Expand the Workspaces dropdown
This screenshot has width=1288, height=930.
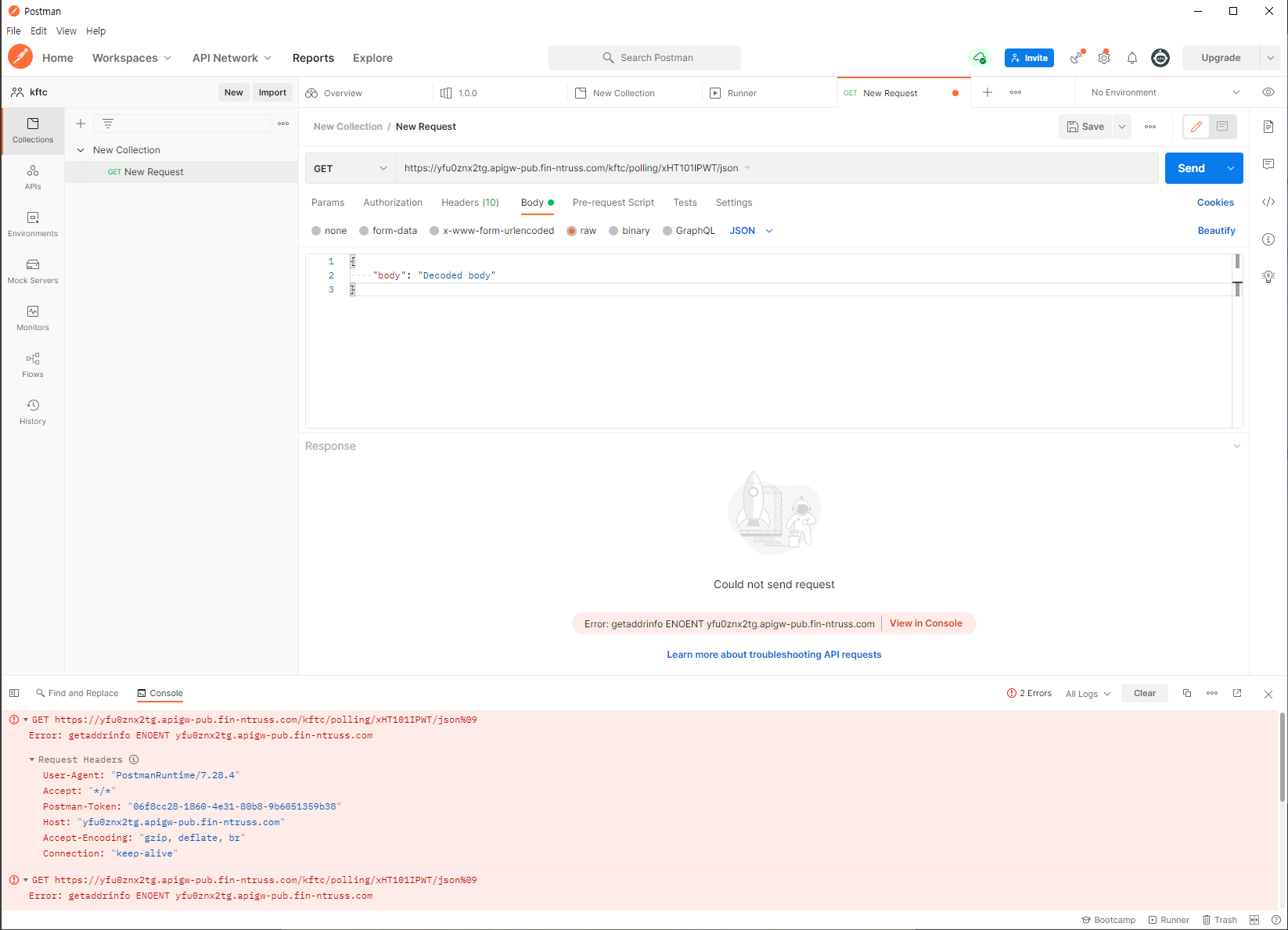(x=131, y=58)
